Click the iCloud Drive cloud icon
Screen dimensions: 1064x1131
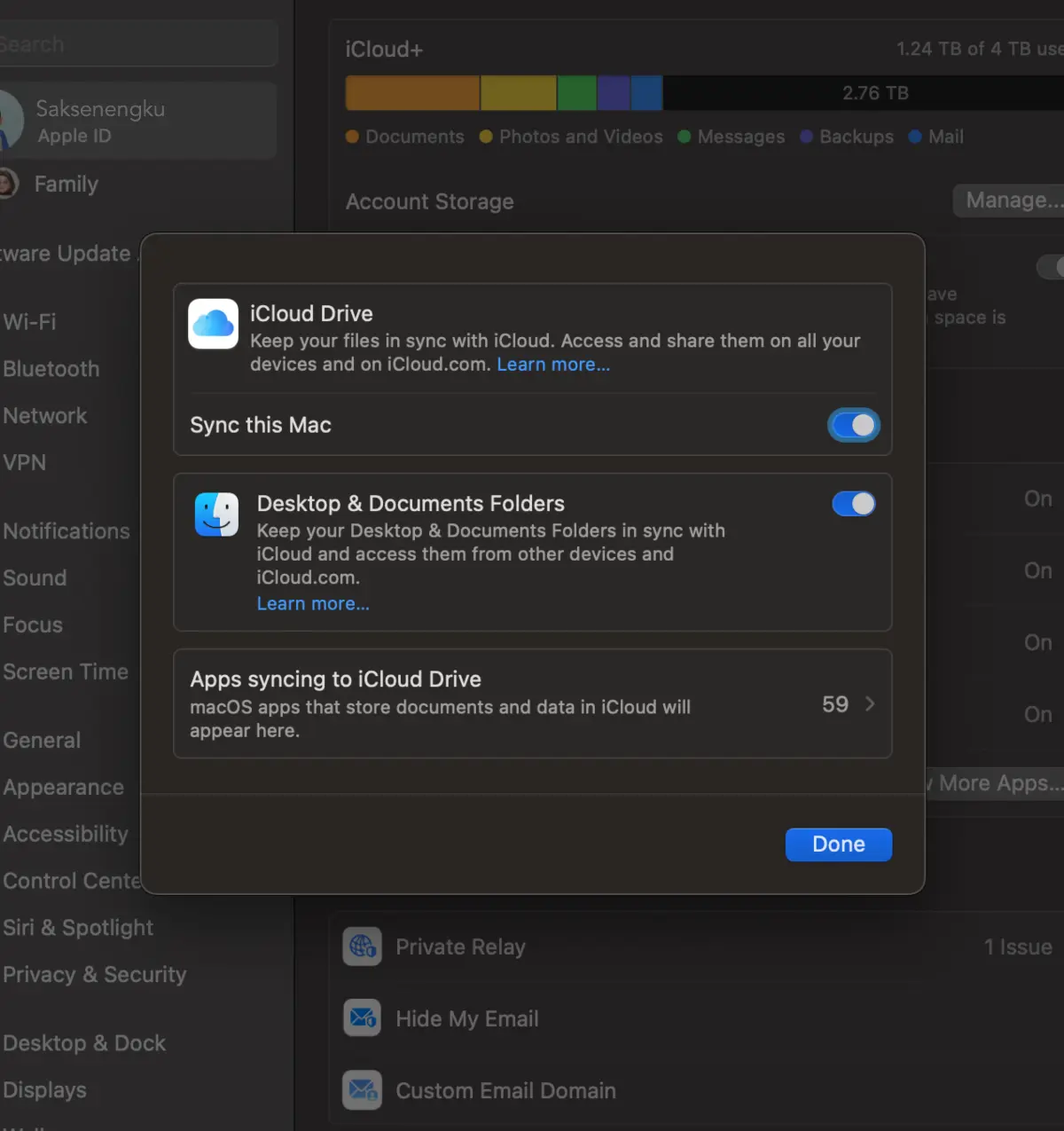(x=213, y=324)
